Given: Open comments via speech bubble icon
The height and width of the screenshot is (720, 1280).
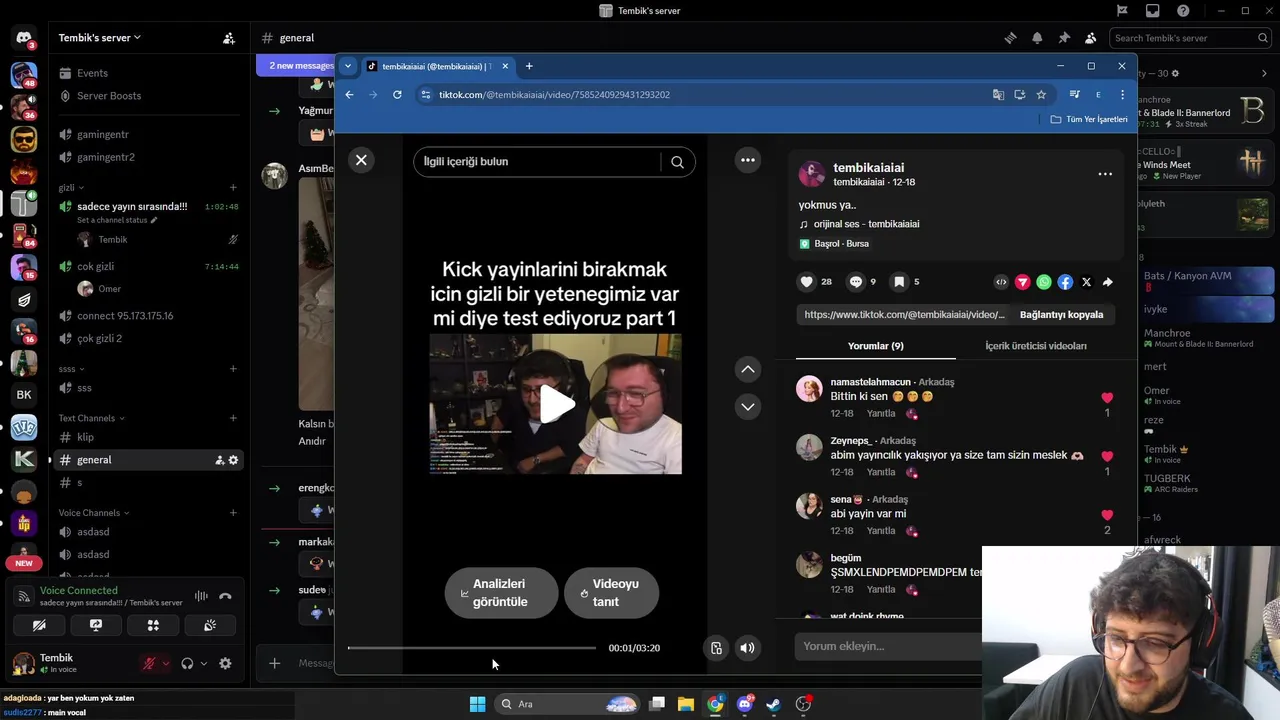Looking at the screenshot, I should [x=856, y=282].
